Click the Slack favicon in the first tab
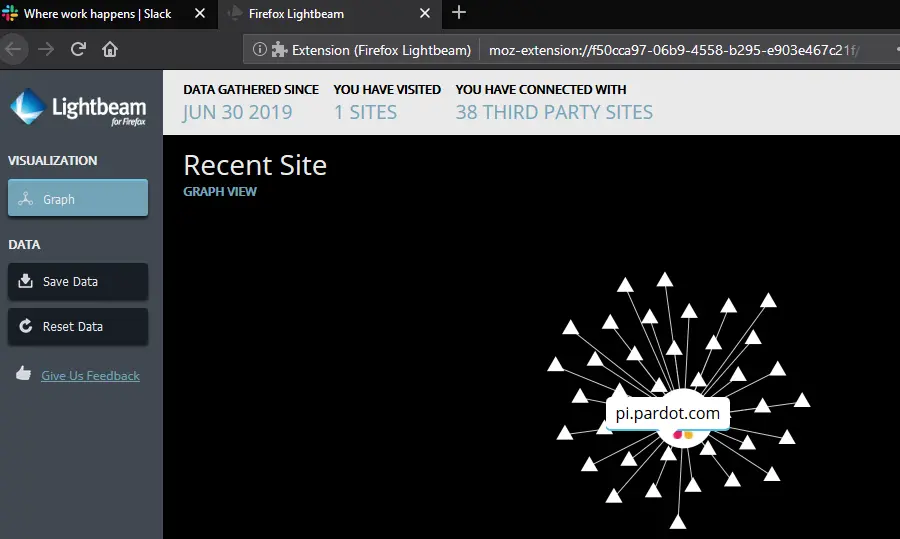Viewport: 900px width, 539px height. pos(10,13)
